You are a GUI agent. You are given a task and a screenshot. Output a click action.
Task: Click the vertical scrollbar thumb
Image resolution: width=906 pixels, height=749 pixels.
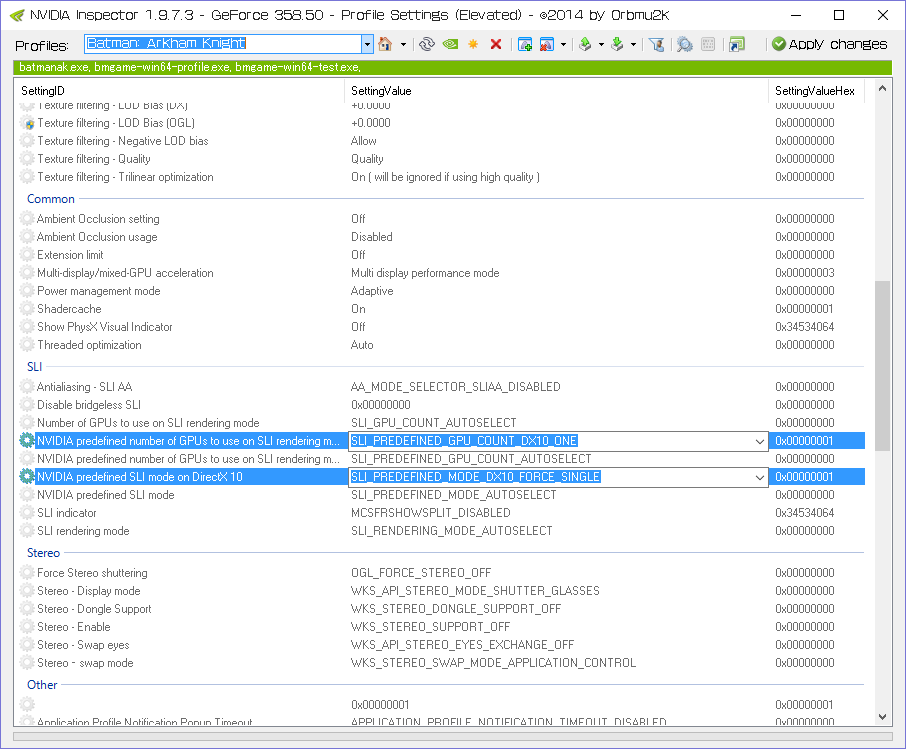[882, 365]
